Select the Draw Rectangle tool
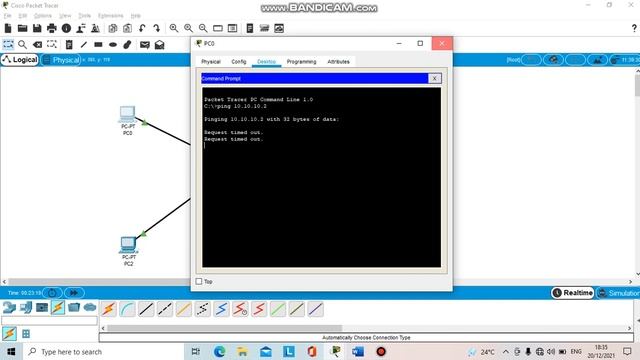 tap(98, 44)
